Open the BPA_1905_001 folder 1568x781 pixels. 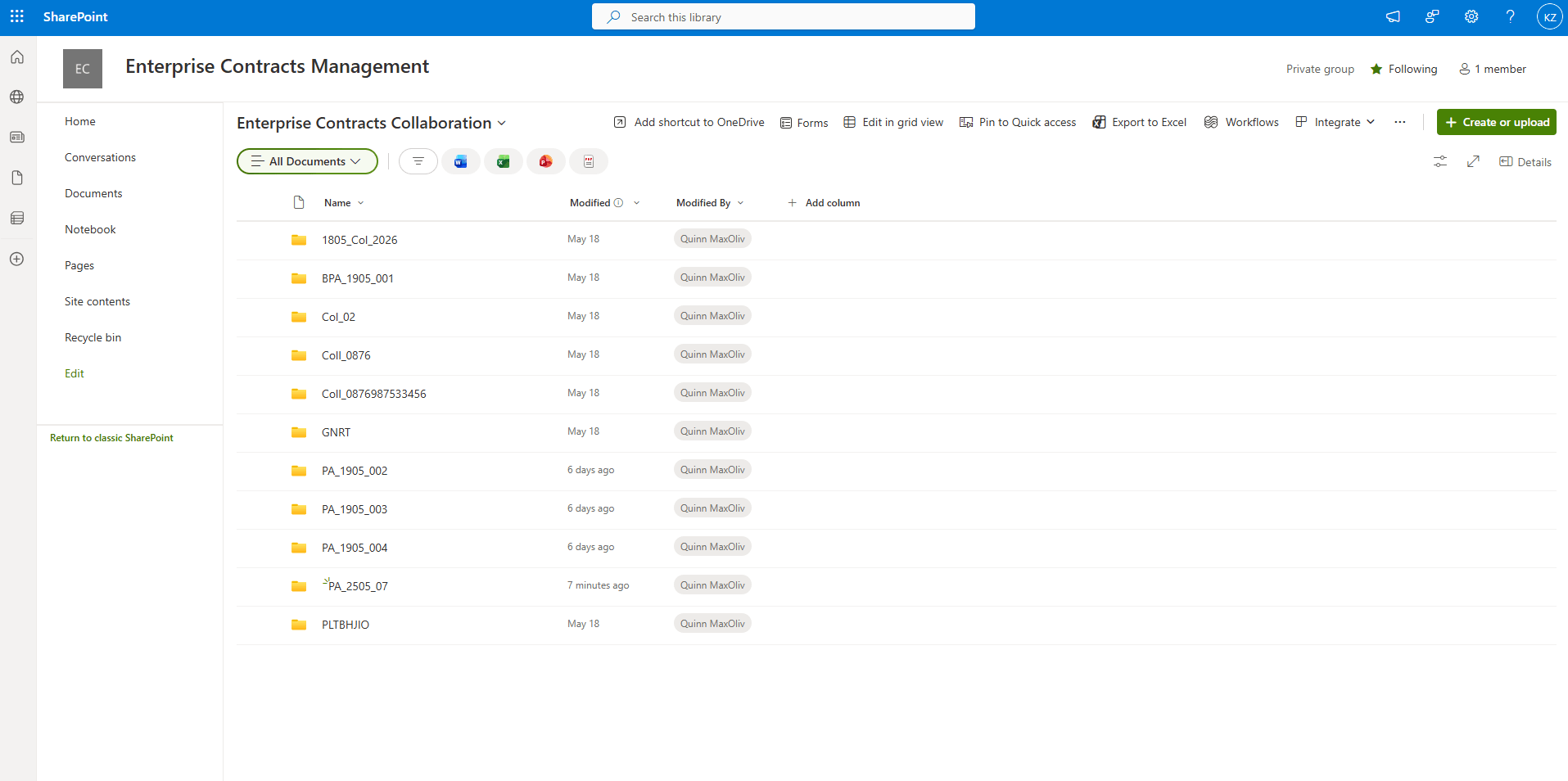358,278
